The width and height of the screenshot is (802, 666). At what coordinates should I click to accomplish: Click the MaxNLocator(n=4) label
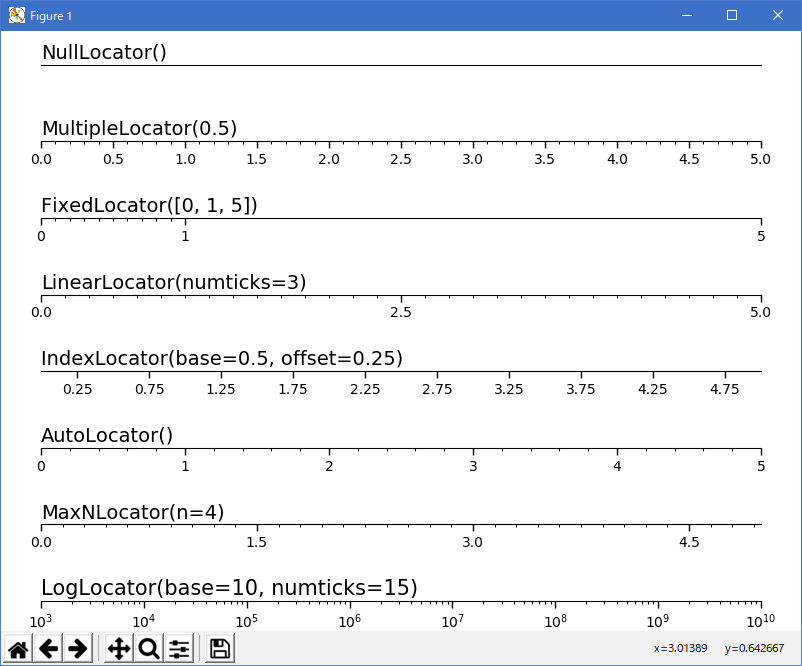pos(133,512)
